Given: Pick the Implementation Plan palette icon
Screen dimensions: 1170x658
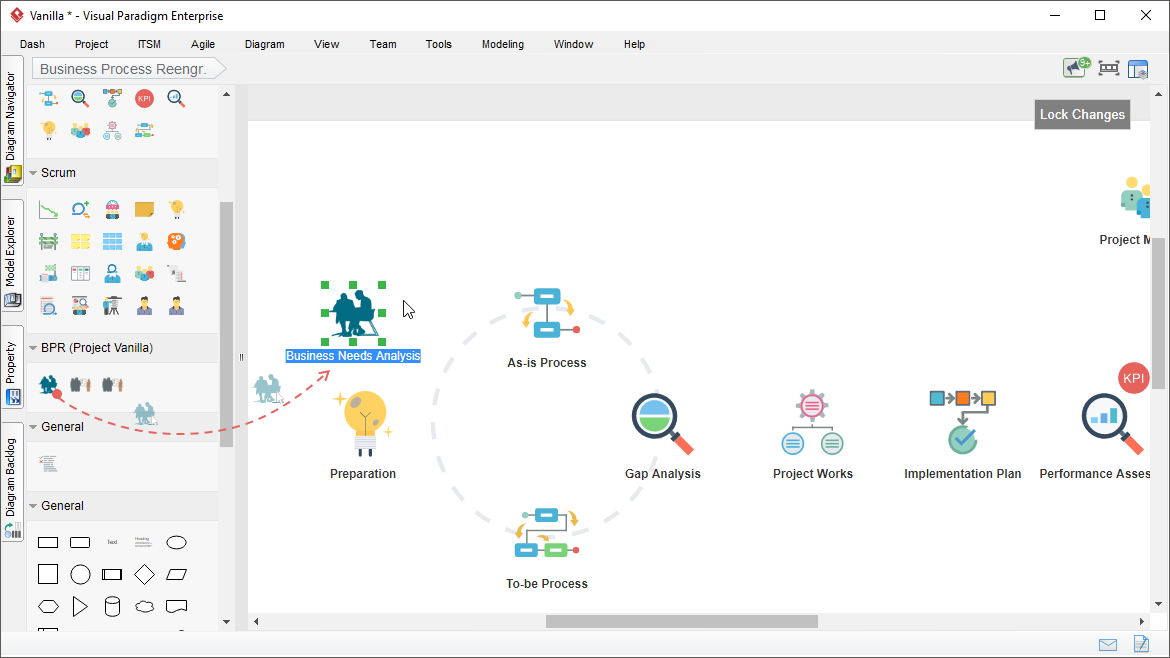Looking at the screenshot, I should (112, 98).
